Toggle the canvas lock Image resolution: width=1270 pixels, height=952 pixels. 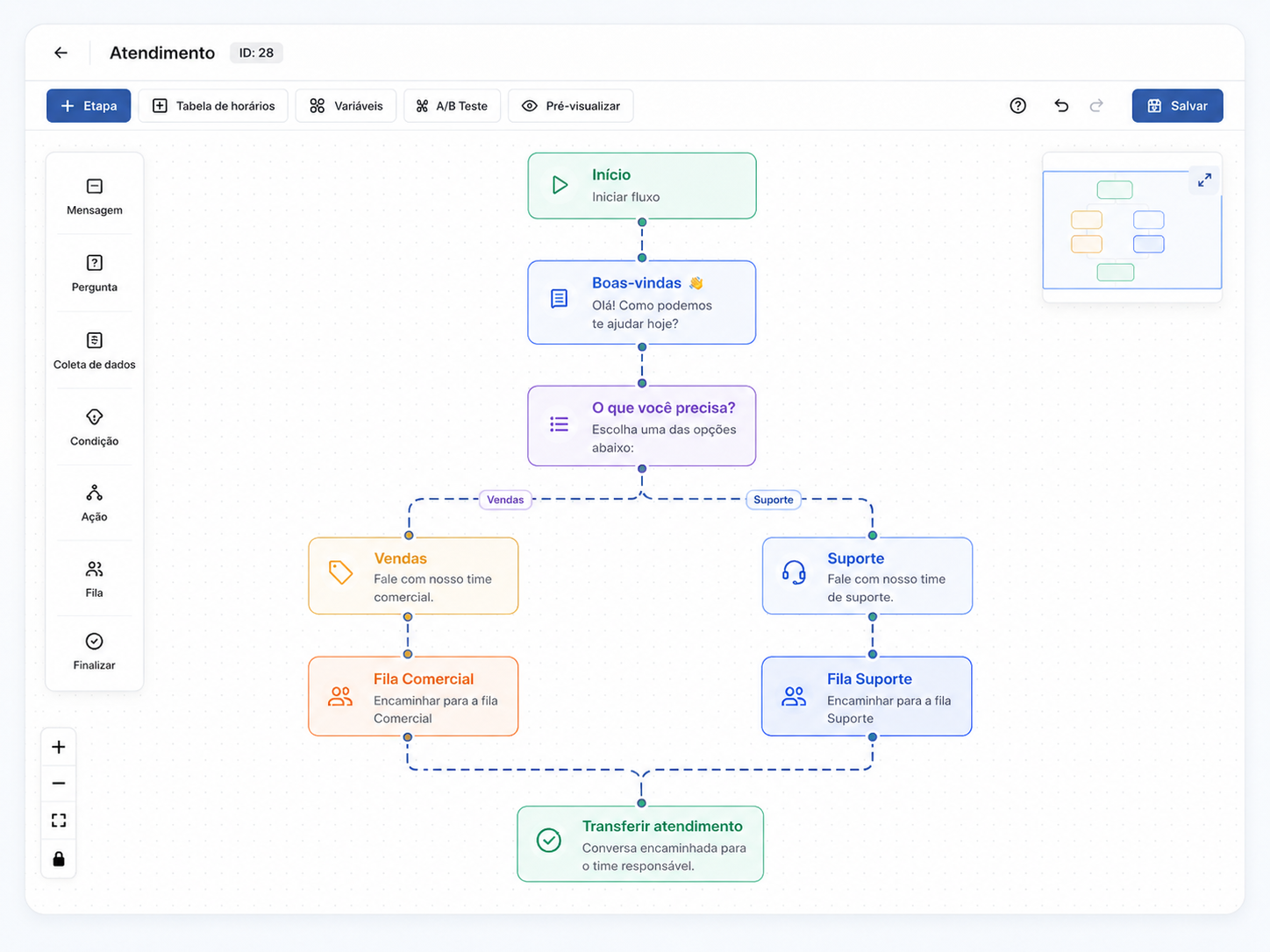(x=59, y=858)
